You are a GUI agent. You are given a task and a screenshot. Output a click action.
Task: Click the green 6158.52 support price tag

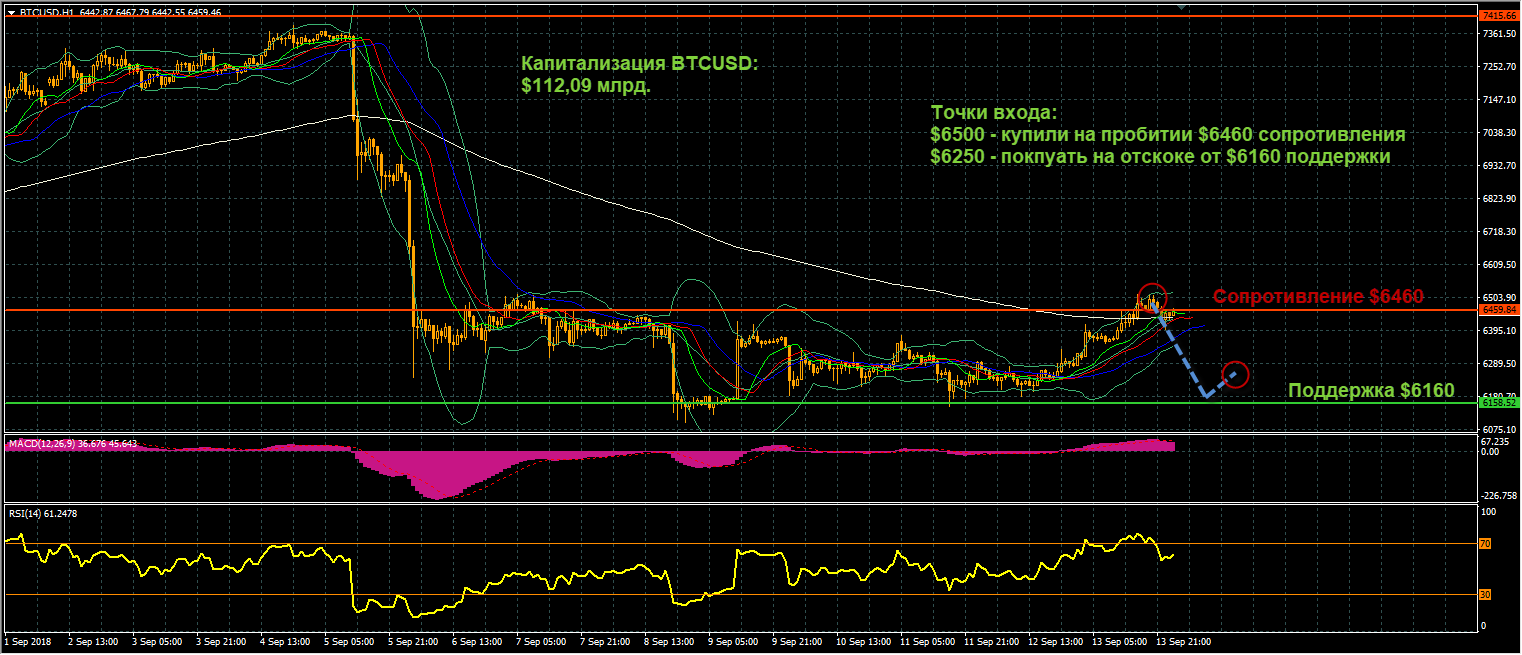point(1498,403)
